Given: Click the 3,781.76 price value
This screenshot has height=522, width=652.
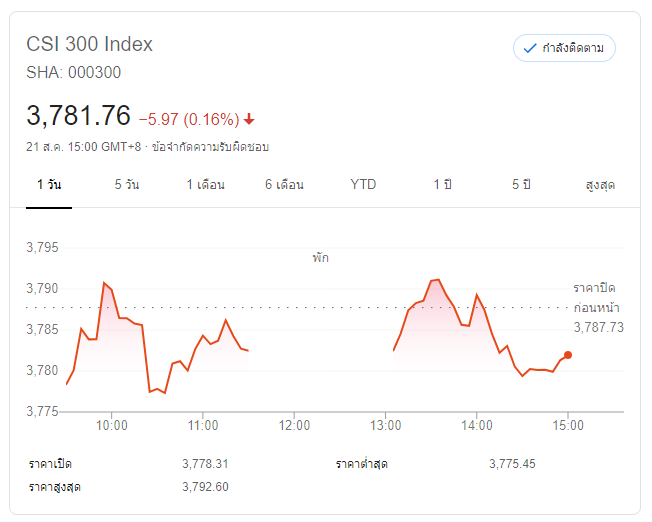Looking at the screenshot, I should pos(79,116).
